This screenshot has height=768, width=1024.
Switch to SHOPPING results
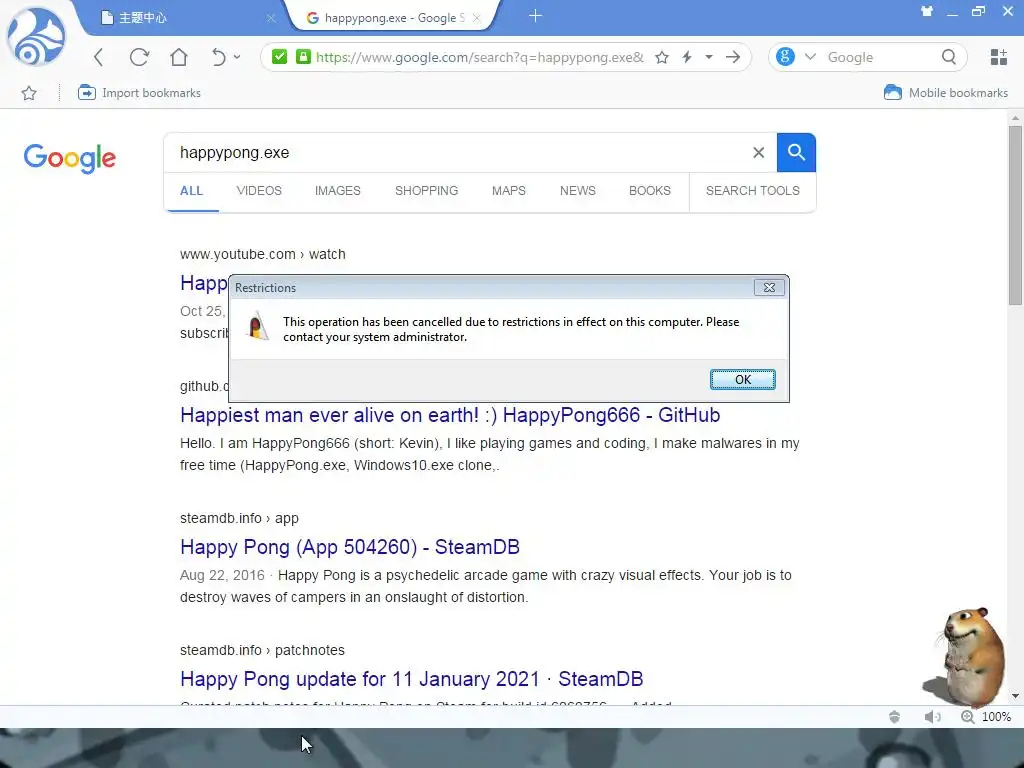click(x=426, y=191)
